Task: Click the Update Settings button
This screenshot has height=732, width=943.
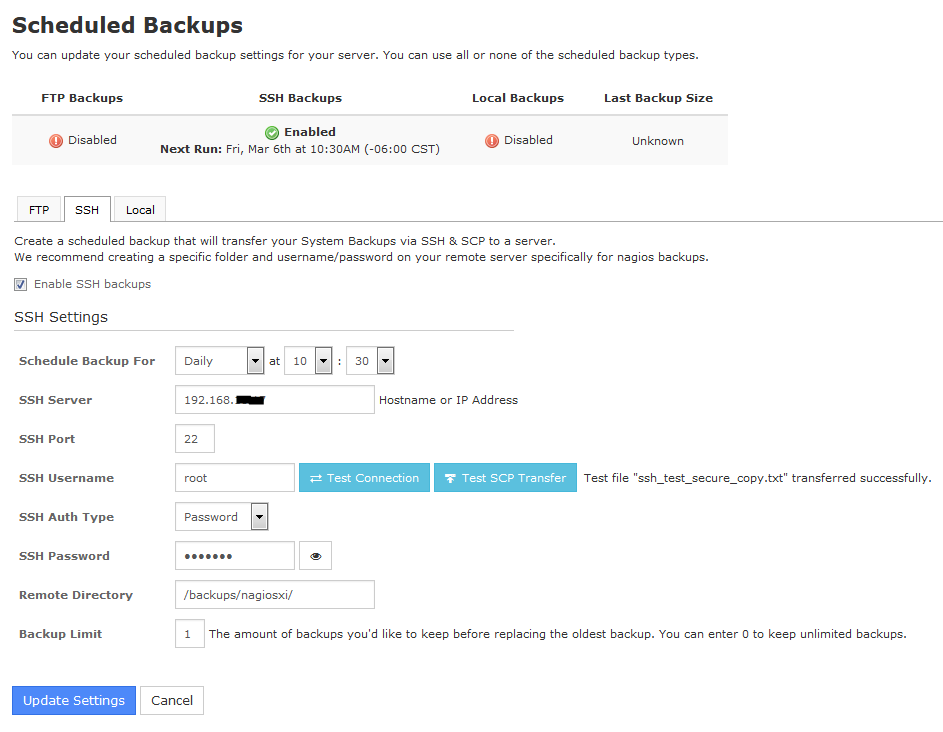Action: (74, 700)
